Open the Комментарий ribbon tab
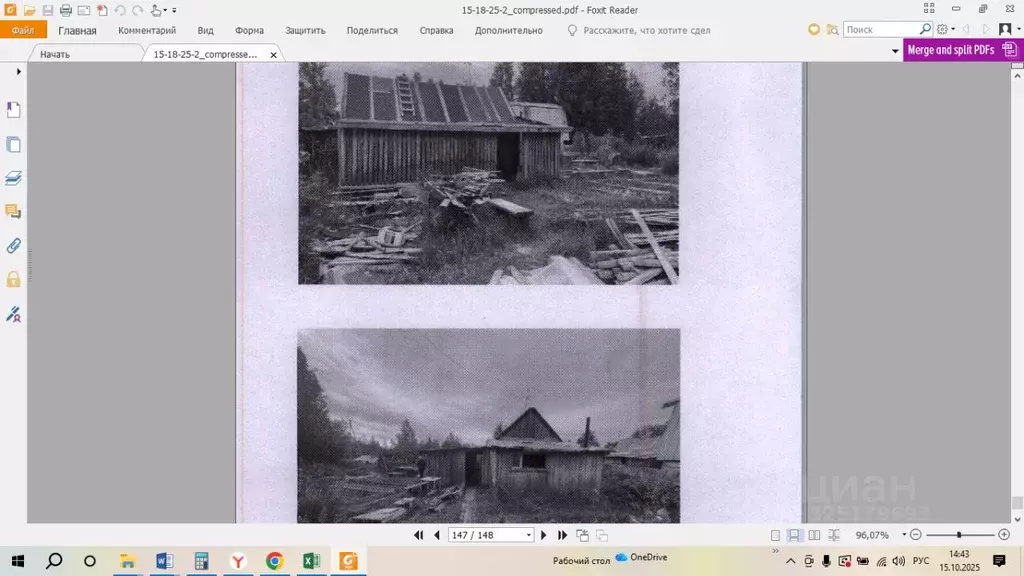 coord(147,30)
